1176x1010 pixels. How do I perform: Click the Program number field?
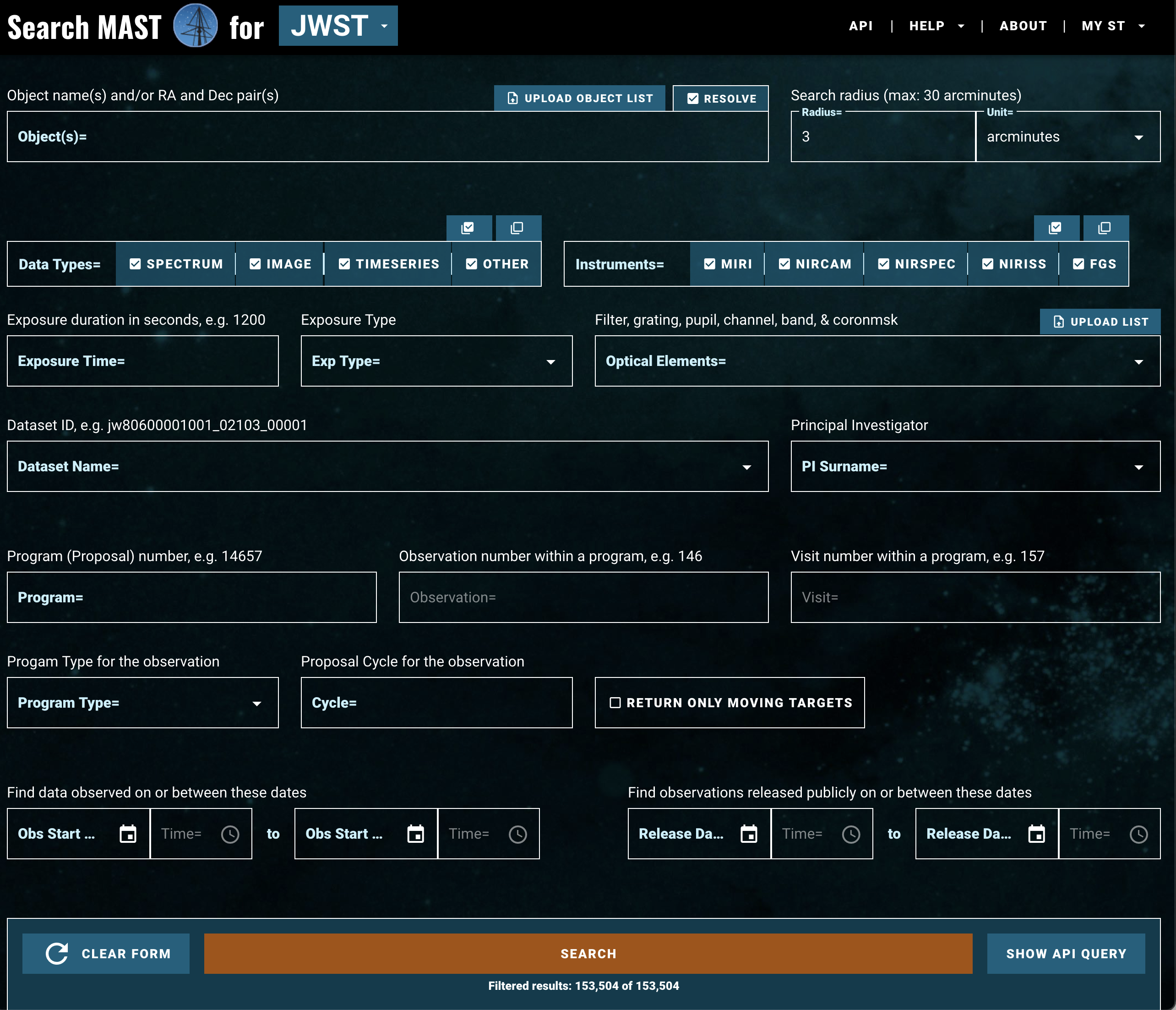(x=192, y=597)
